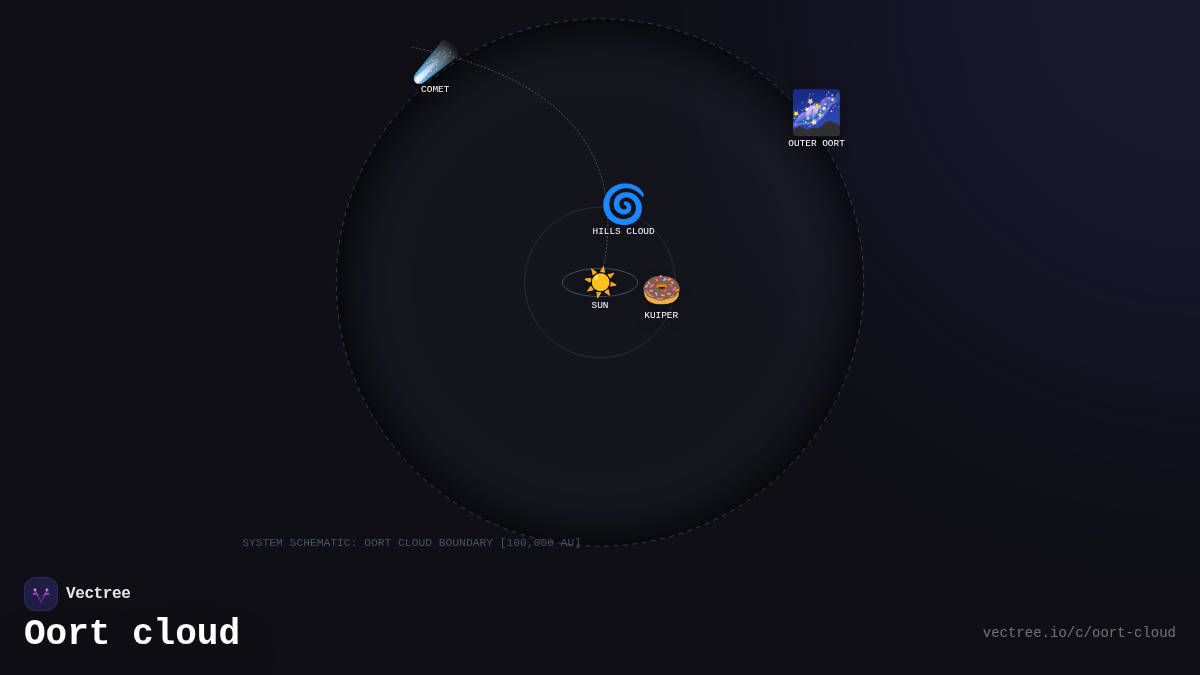Open the vectree.io/c/oort-cloud link
Screen dimensions: 1200x675
(x=1080, y=632)
